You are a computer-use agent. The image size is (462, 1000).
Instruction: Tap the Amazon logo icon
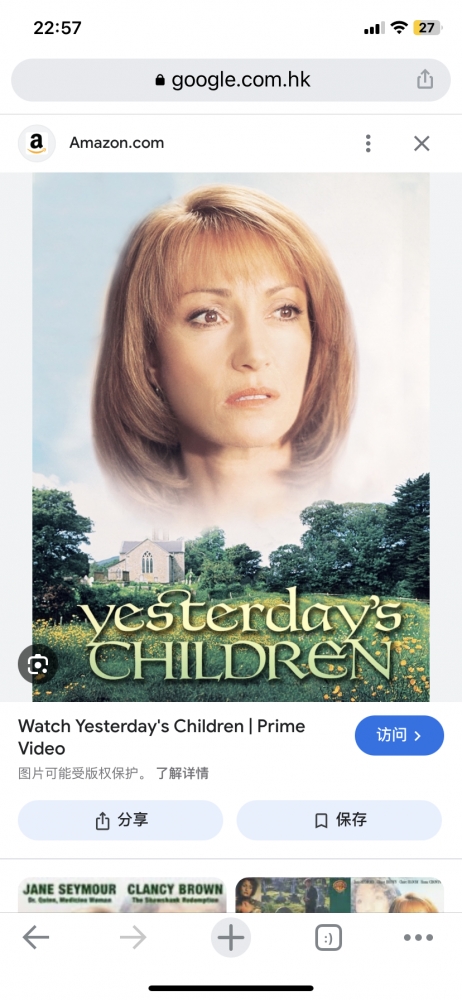pos(37,143)
